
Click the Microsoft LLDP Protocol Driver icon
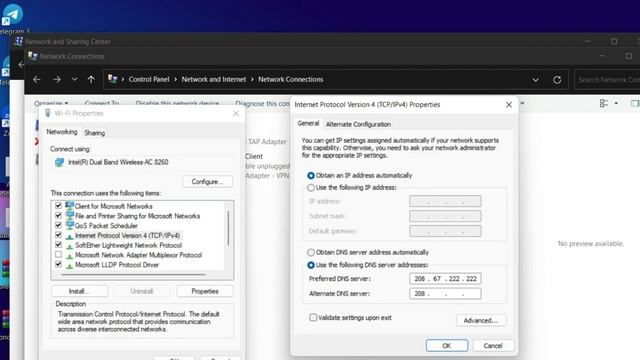[70, 266]
